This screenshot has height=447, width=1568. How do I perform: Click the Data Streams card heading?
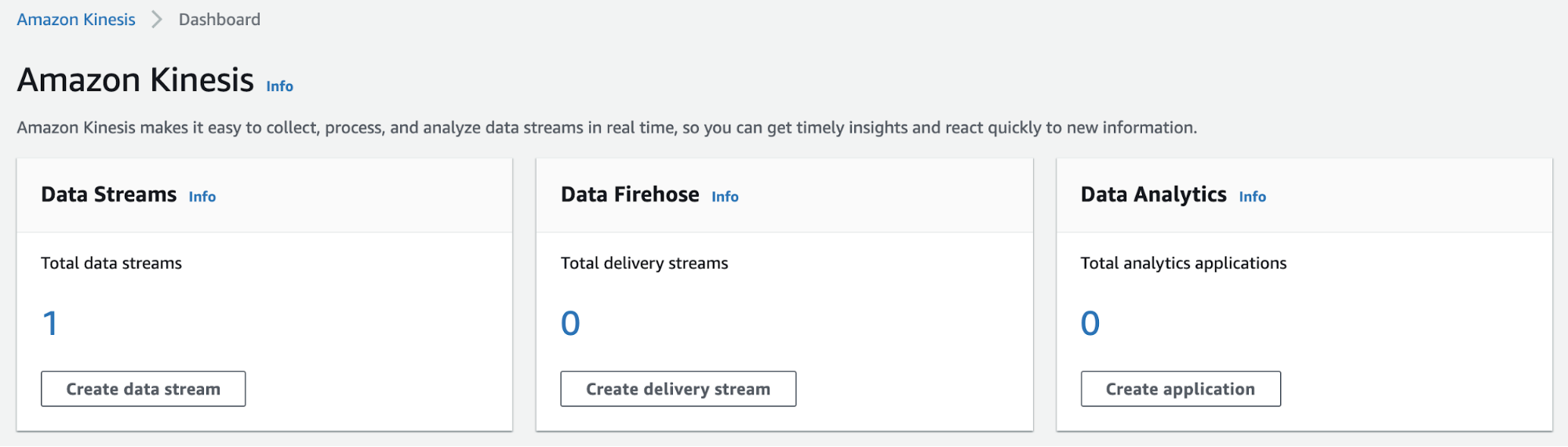pyautogui.click(x=109, y=194)
